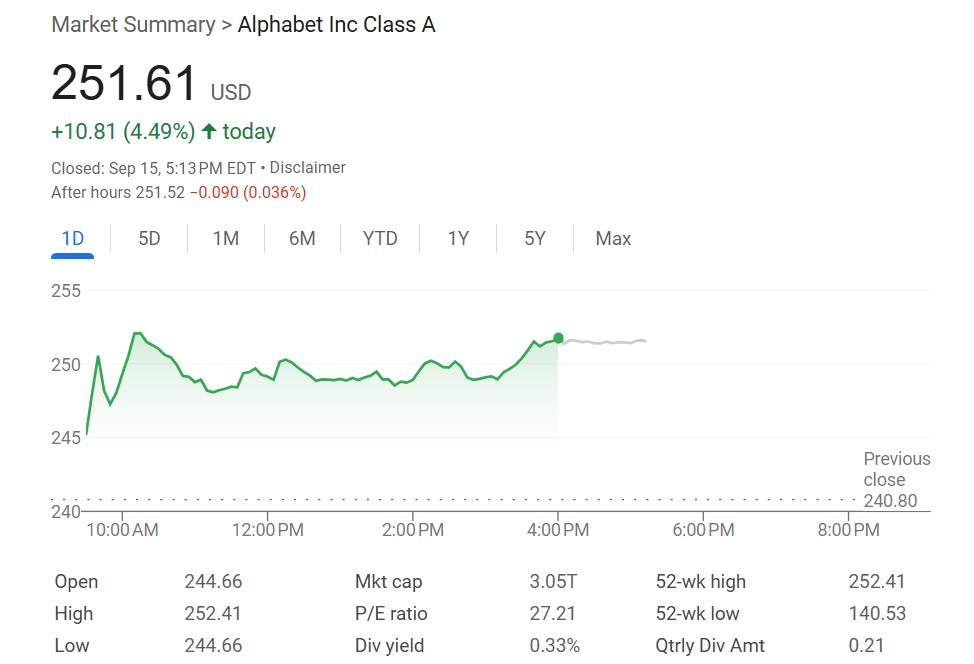Show the Max range chart
The height and width of the screenshot is (664, 974).
[613, 238]
